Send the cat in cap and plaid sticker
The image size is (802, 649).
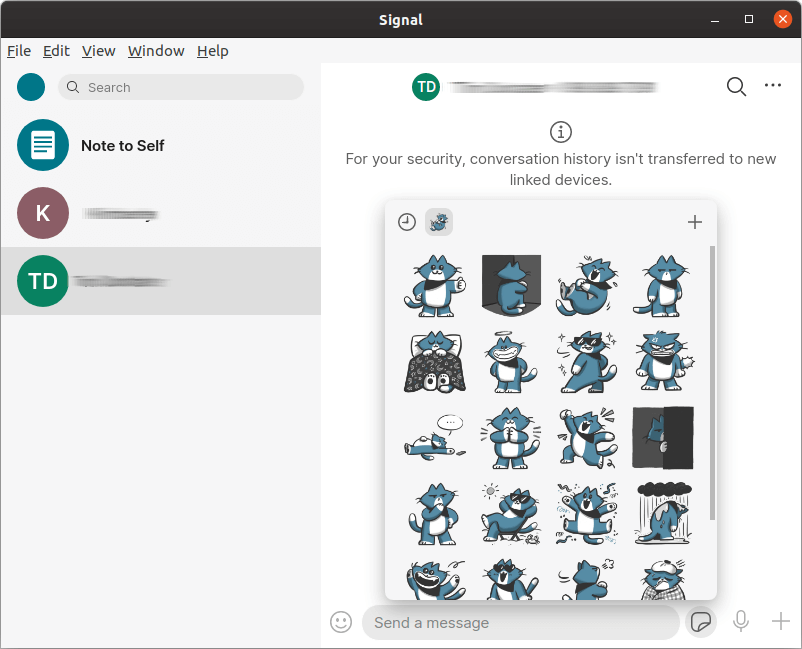tap(663, 579)
